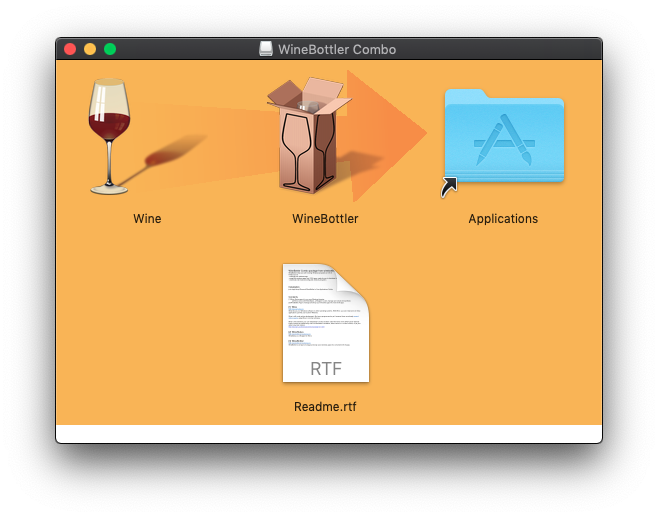Close the WineBottler Combo window

(x=70, y=49)
